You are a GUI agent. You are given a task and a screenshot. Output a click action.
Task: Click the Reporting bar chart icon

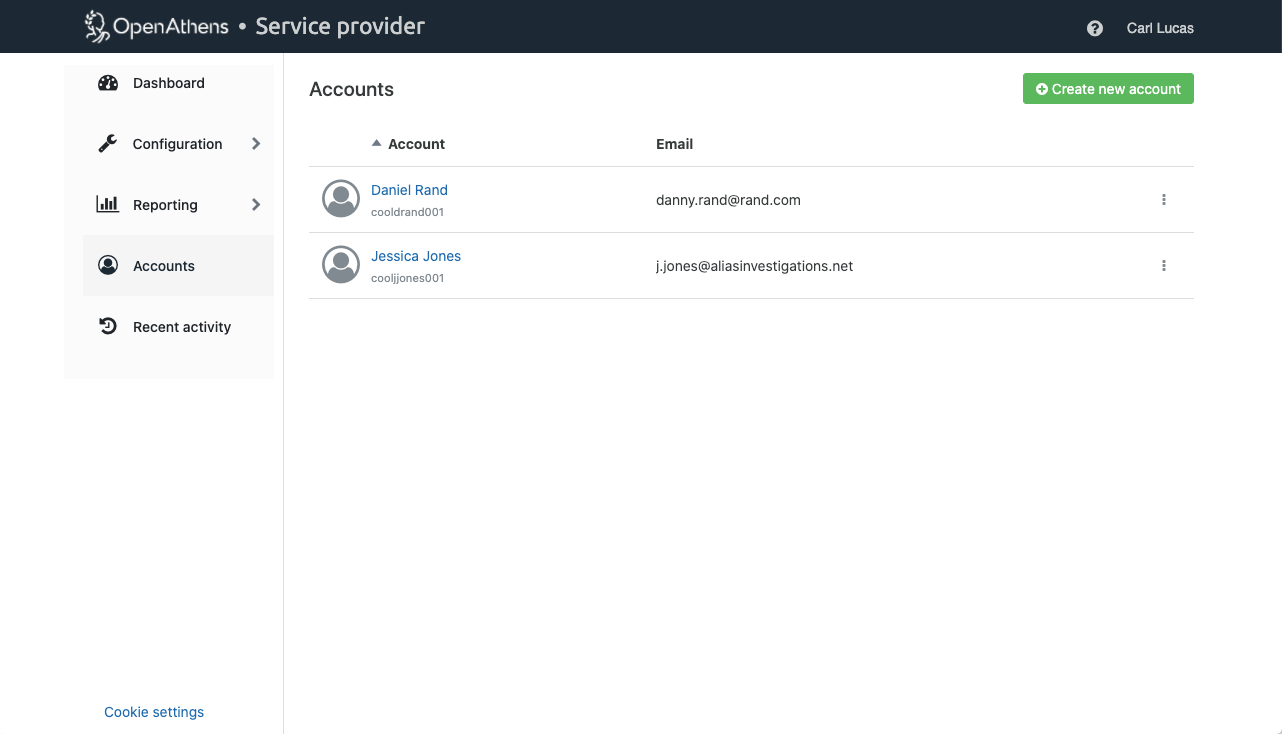click(108, 205)
